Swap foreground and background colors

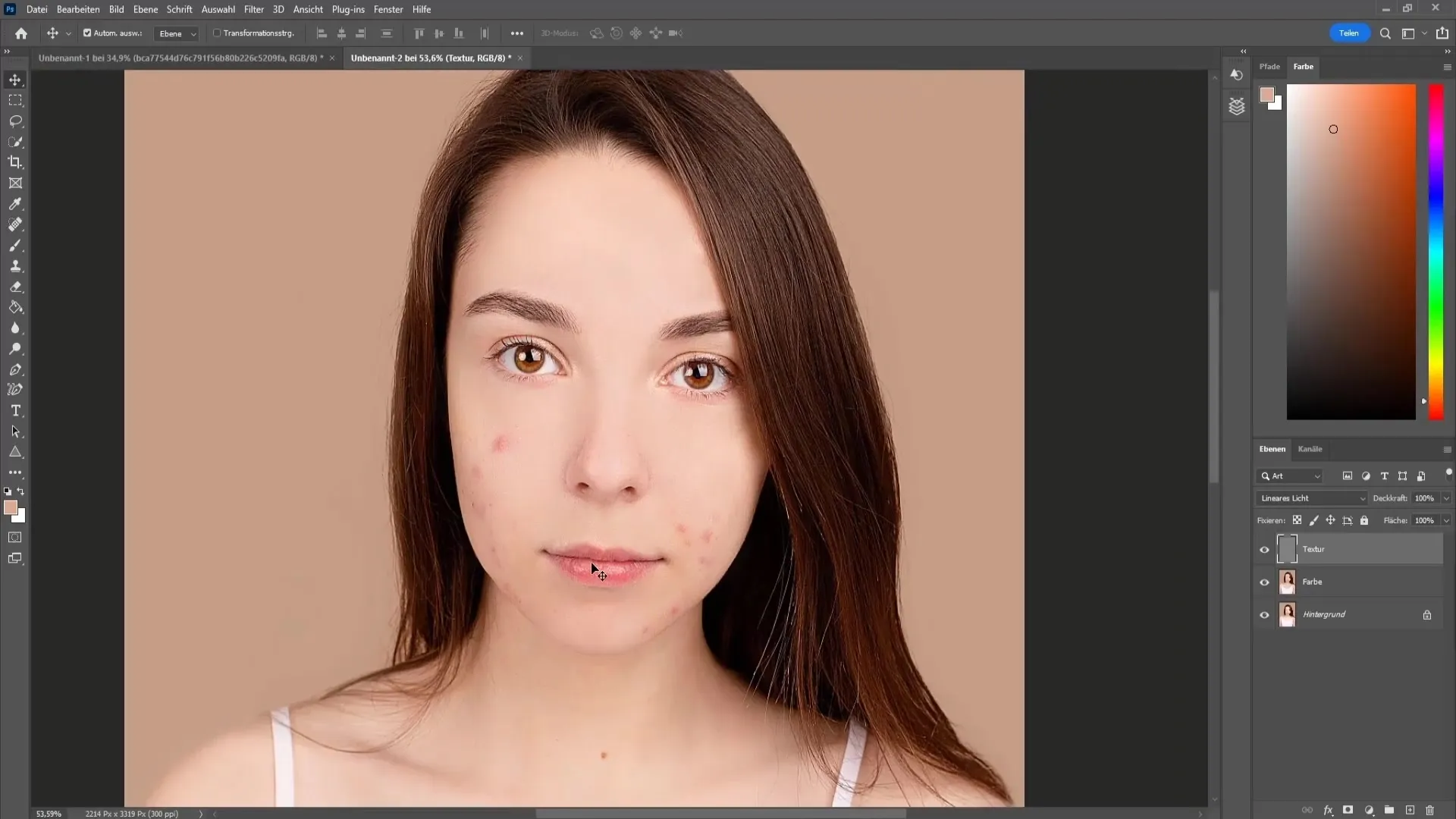pyautogui.click(x=21, y=491)
